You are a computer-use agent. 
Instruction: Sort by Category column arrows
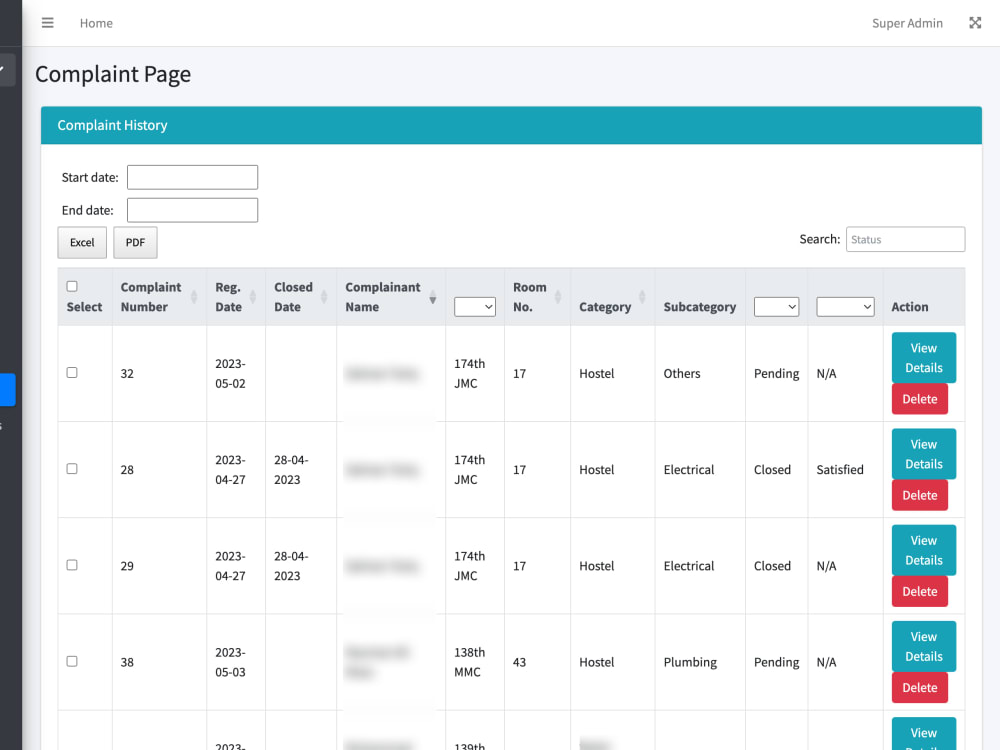pyautogui.click(x=642, y=297)
